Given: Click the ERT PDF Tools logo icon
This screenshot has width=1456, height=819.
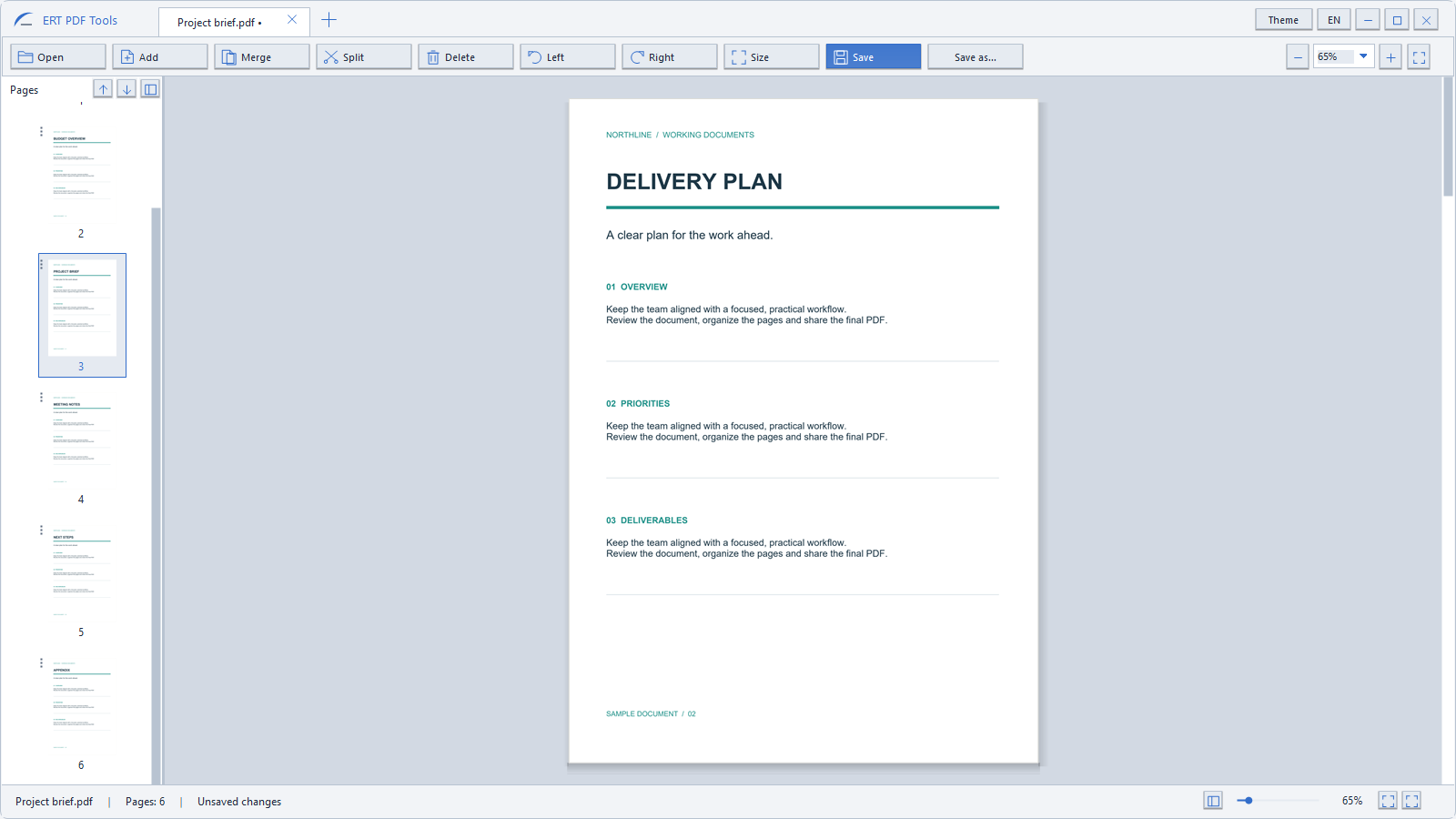Looking at the screenshot, I should click(24, 20).
